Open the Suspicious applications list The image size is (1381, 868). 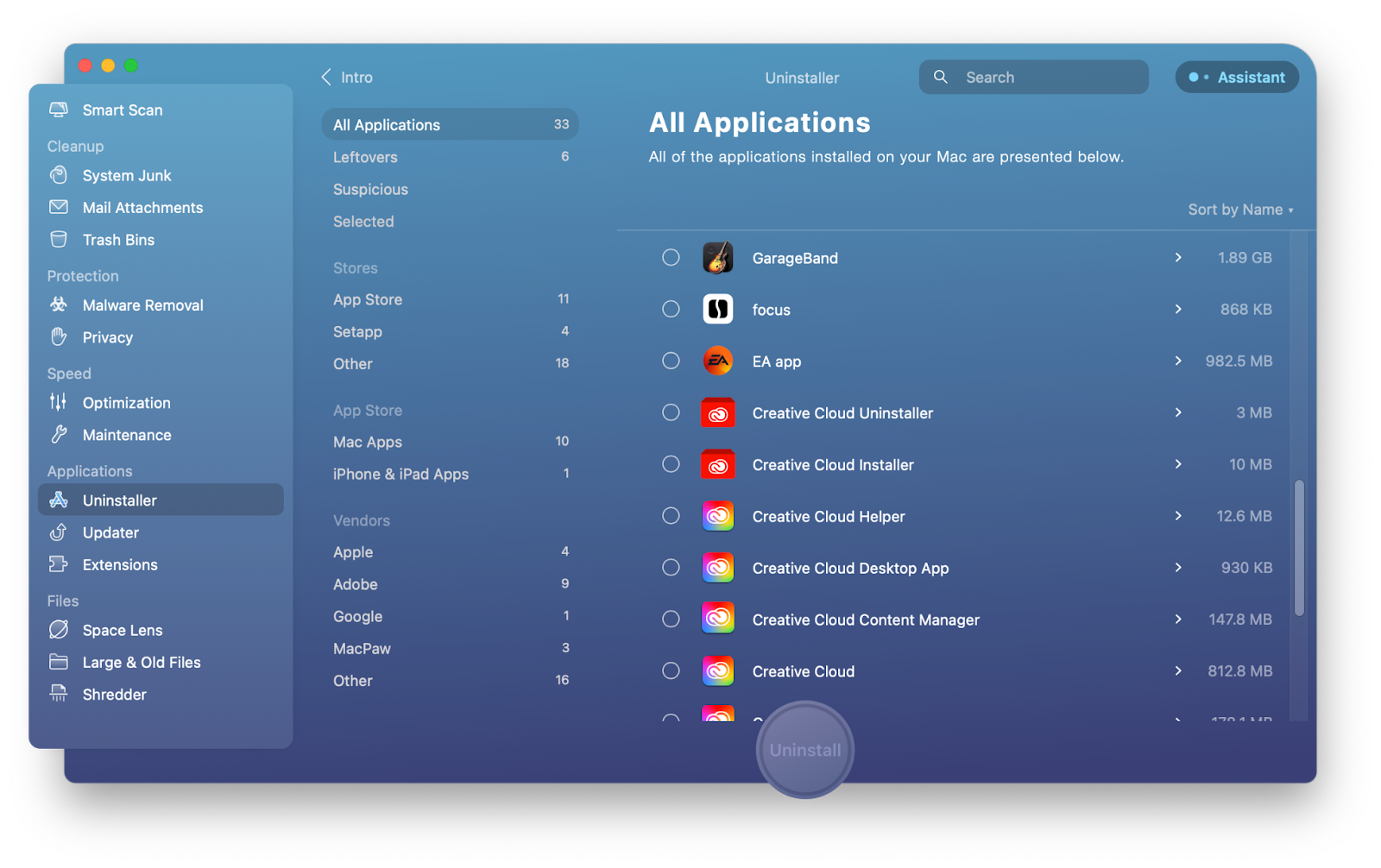coord(370,189)
